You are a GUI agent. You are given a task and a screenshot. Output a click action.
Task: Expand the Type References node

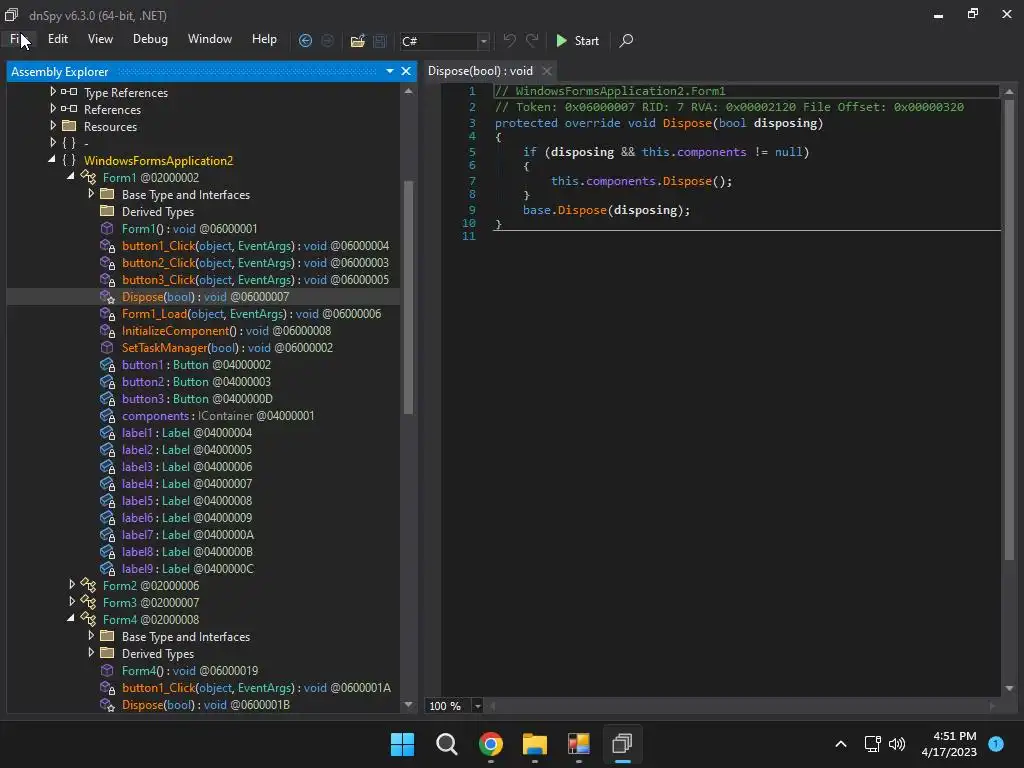pos(53,92)
